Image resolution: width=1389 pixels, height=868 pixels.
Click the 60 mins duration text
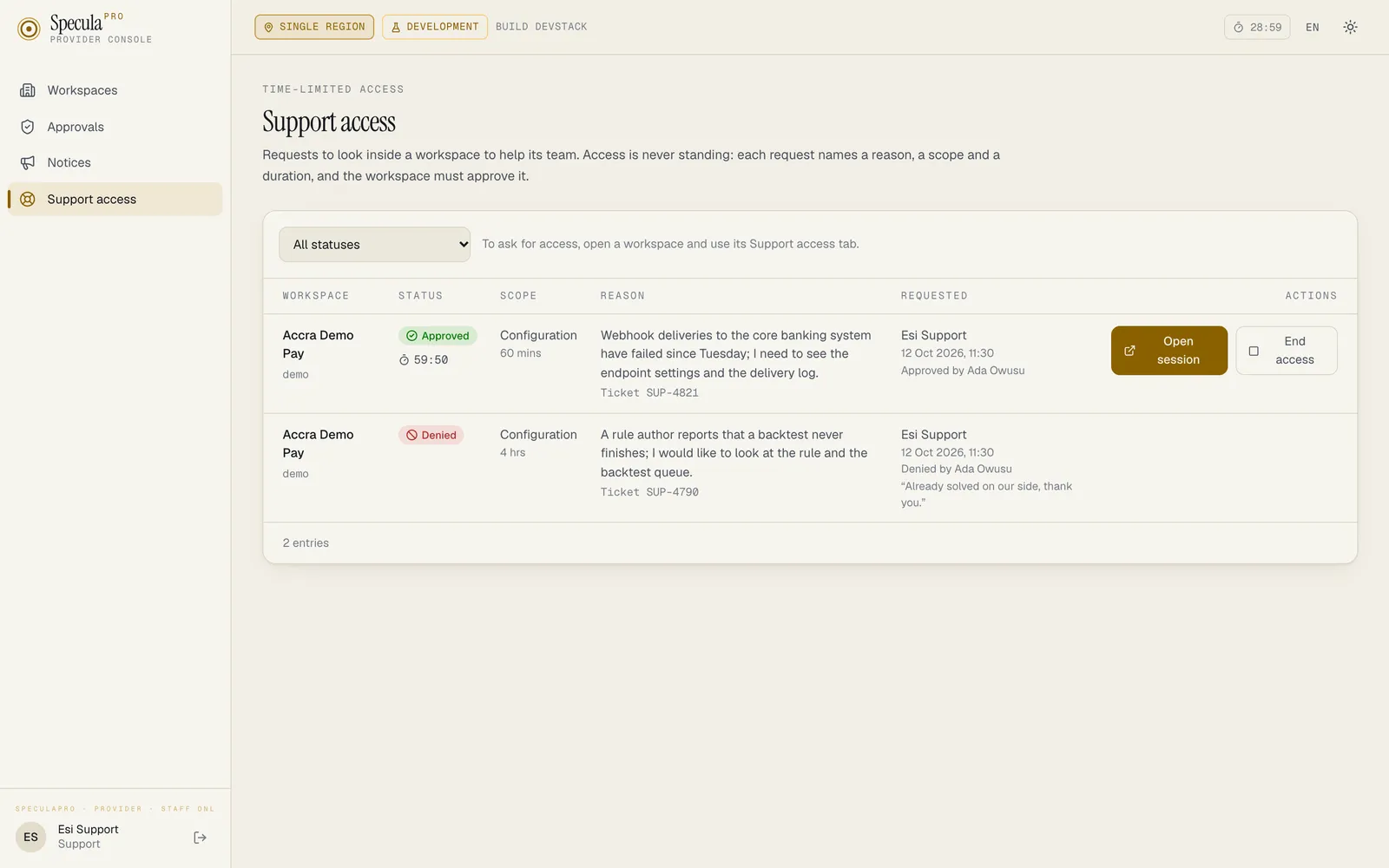point(521,353)
